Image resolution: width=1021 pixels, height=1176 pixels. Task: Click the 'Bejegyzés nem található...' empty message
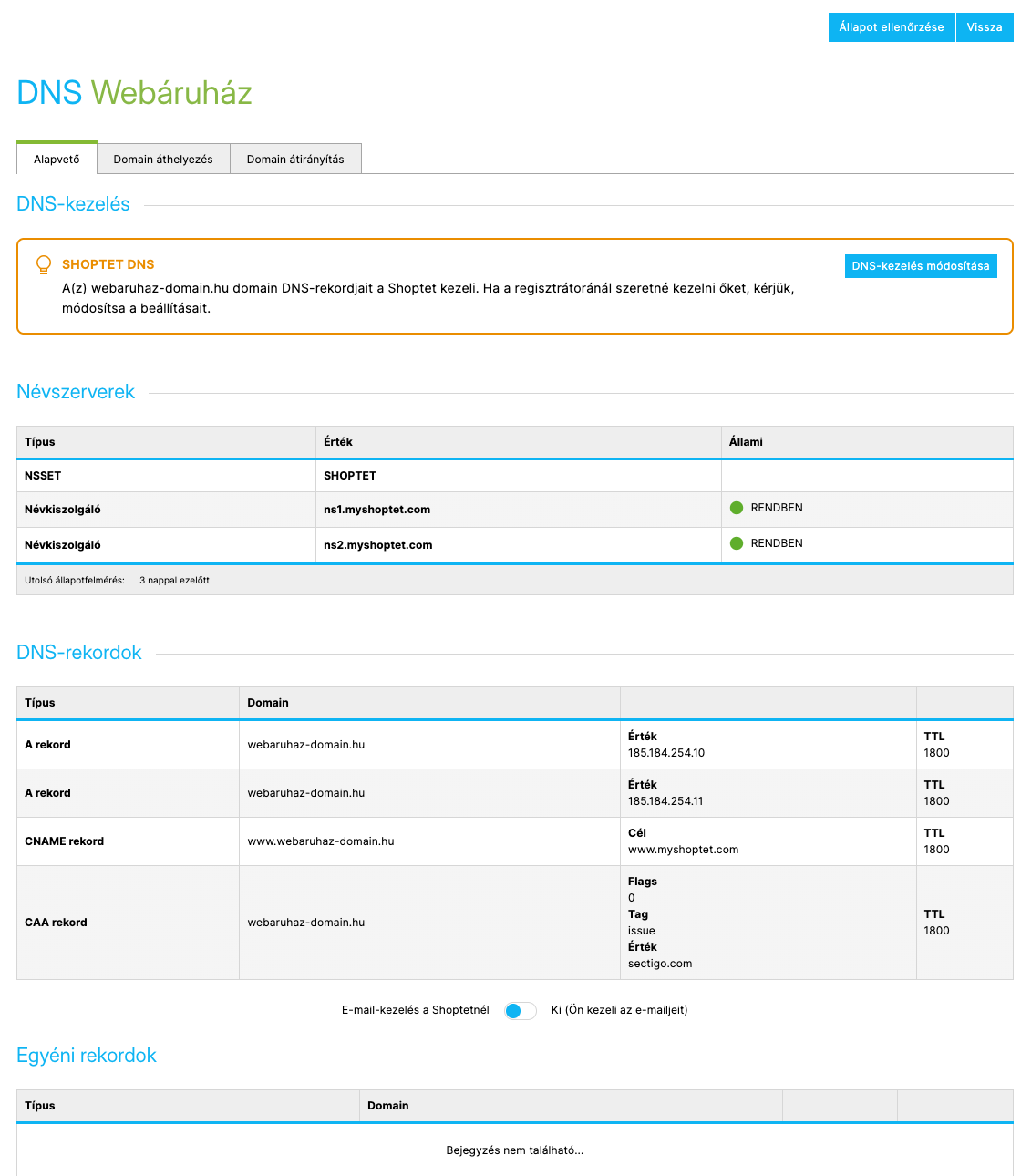pos(515,1150)
